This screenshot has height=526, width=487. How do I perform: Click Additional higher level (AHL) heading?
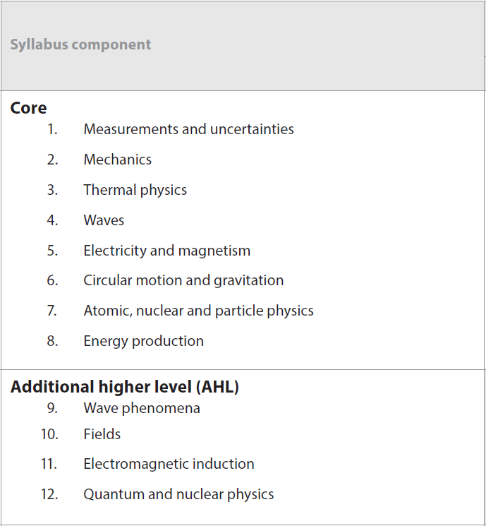click(125, 387)
